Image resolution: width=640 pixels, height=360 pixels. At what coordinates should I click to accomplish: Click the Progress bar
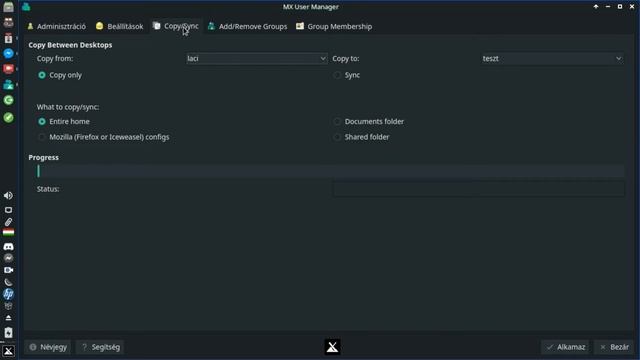click(x=331, y=171)
